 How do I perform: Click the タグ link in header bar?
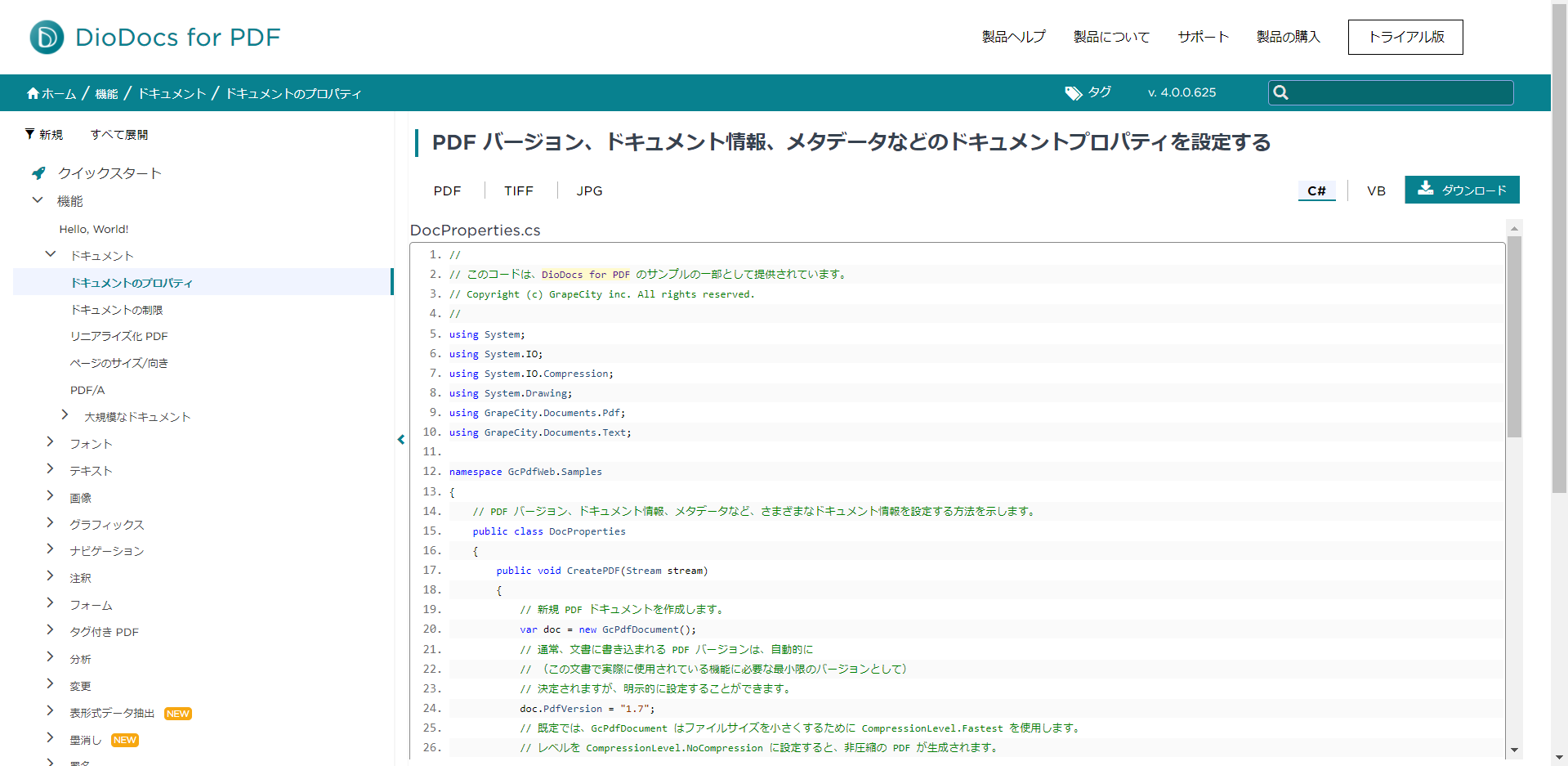coord(1099,92)
